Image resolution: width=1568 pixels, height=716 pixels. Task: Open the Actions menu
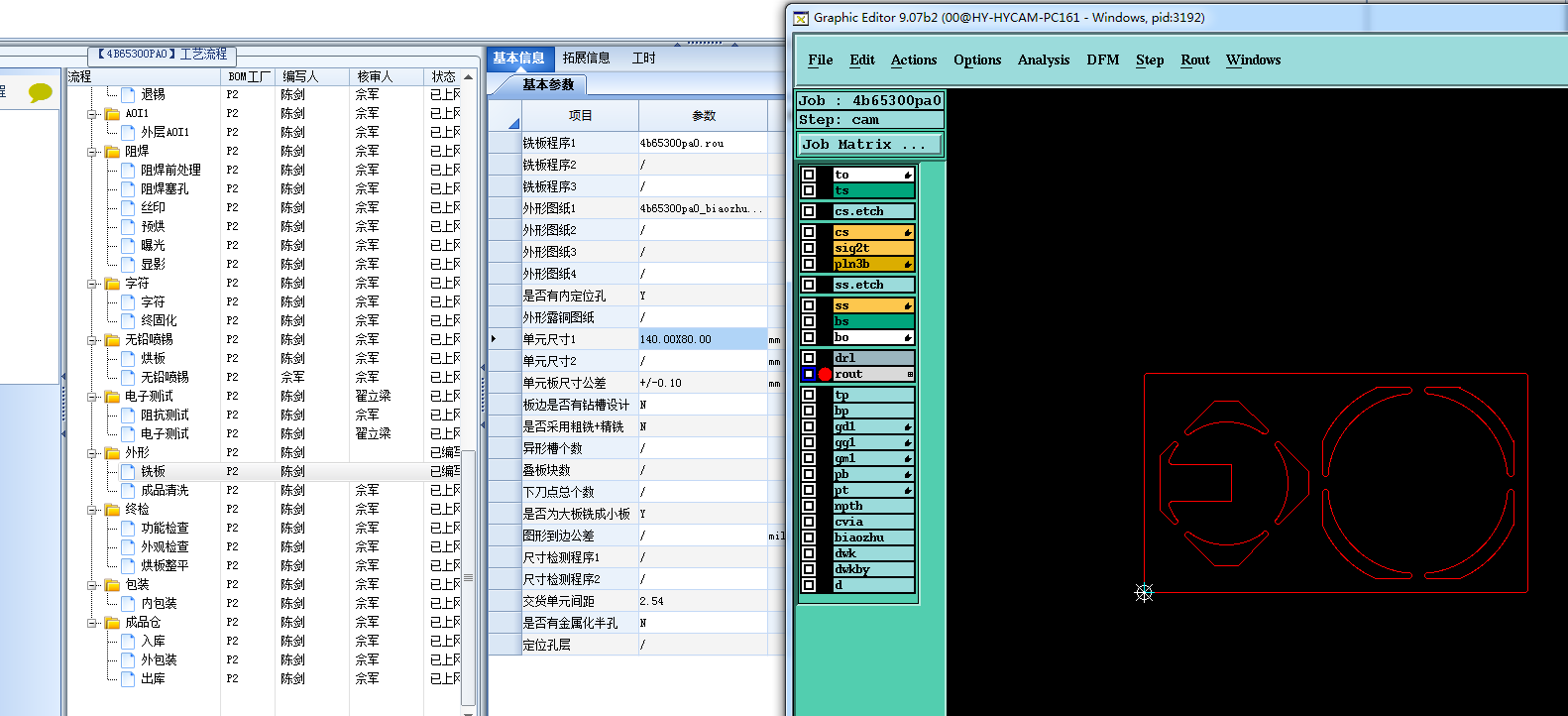(x=914, y=60)
